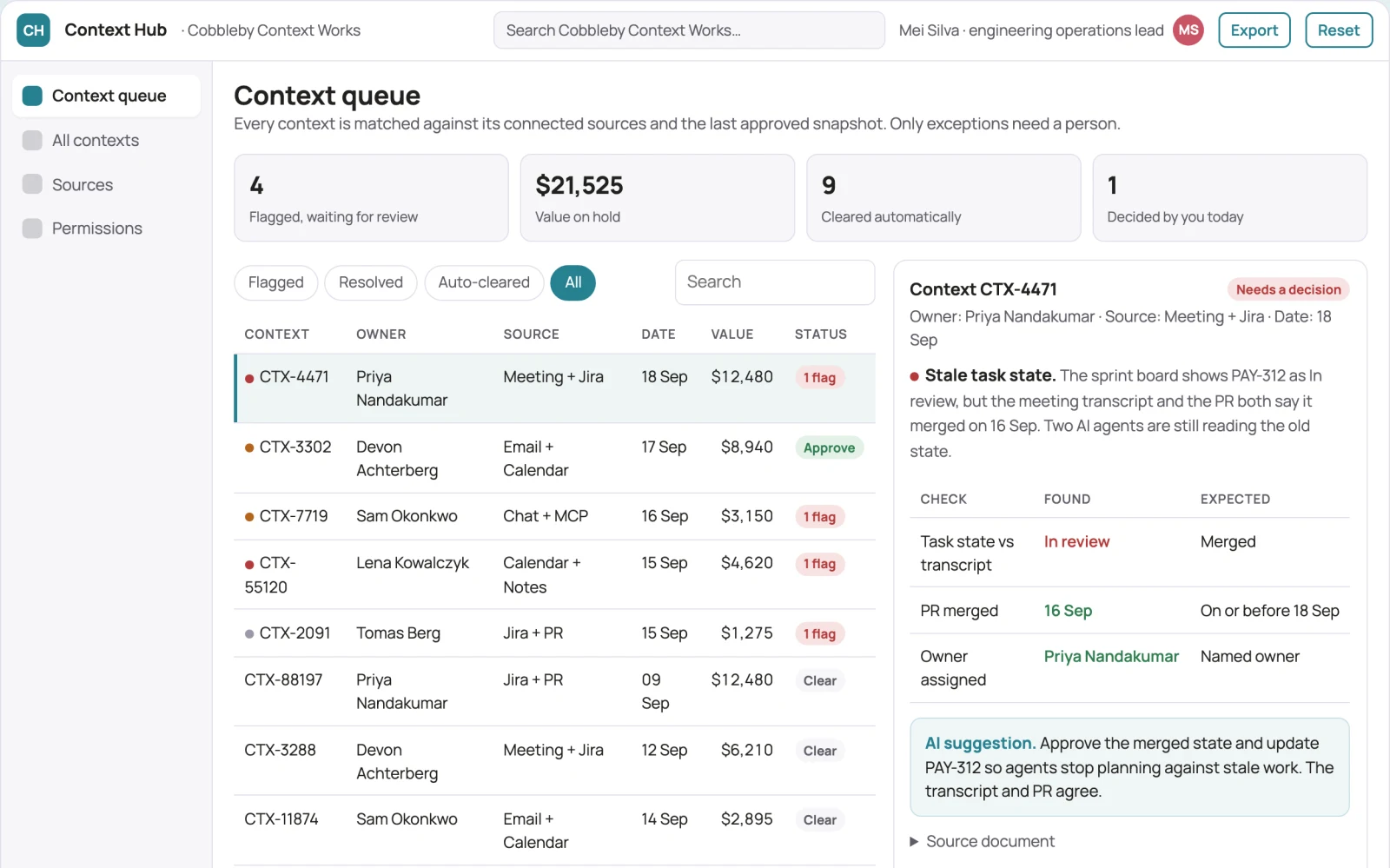Open Context queue in the sidebar
The width and height of the screenshot is (1390, 868).
tap(106, 96)
